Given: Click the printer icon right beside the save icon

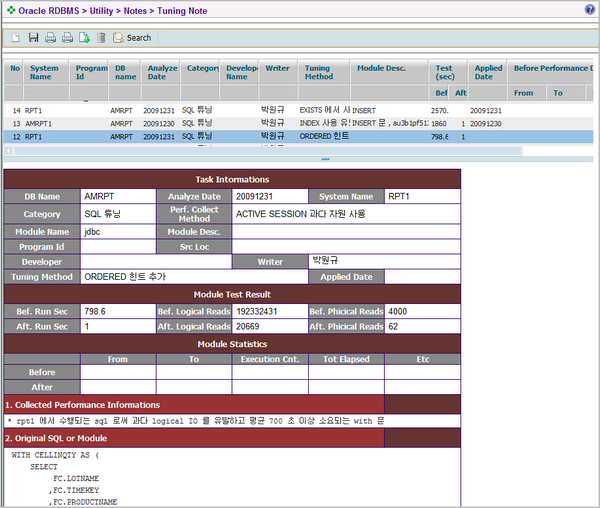Looking at the screenshot, I should [51, 37].
